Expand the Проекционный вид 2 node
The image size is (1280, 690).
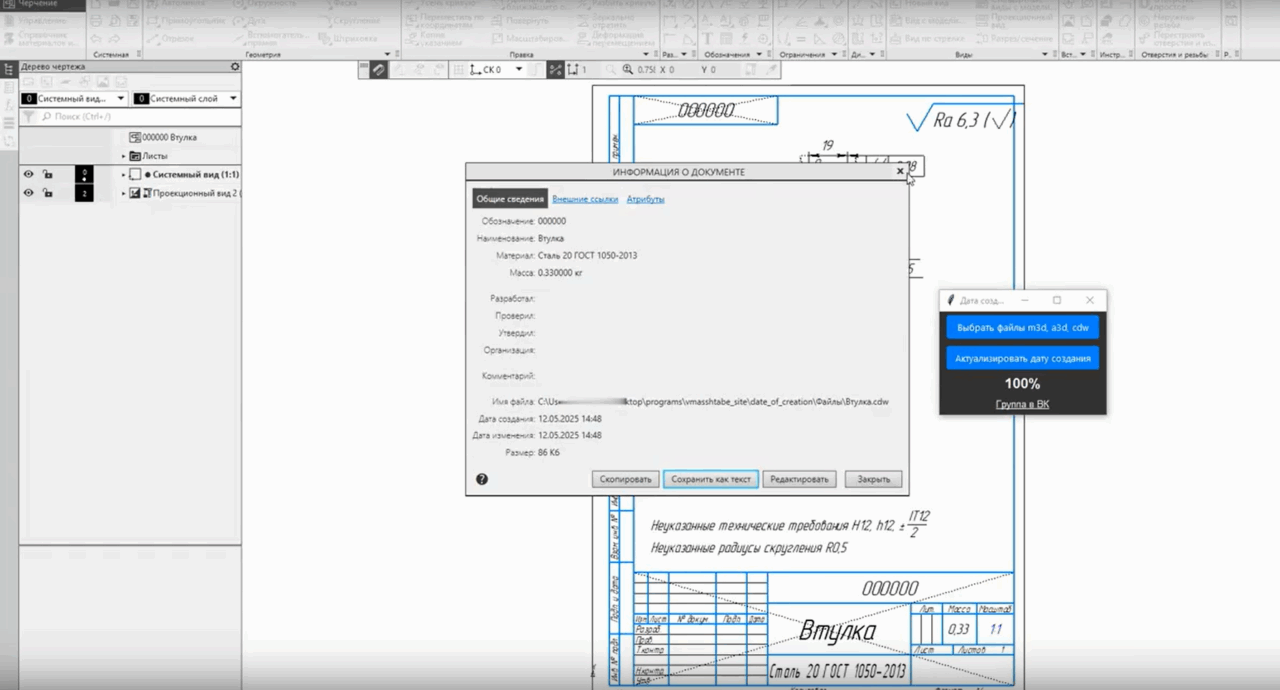[124, 193]
